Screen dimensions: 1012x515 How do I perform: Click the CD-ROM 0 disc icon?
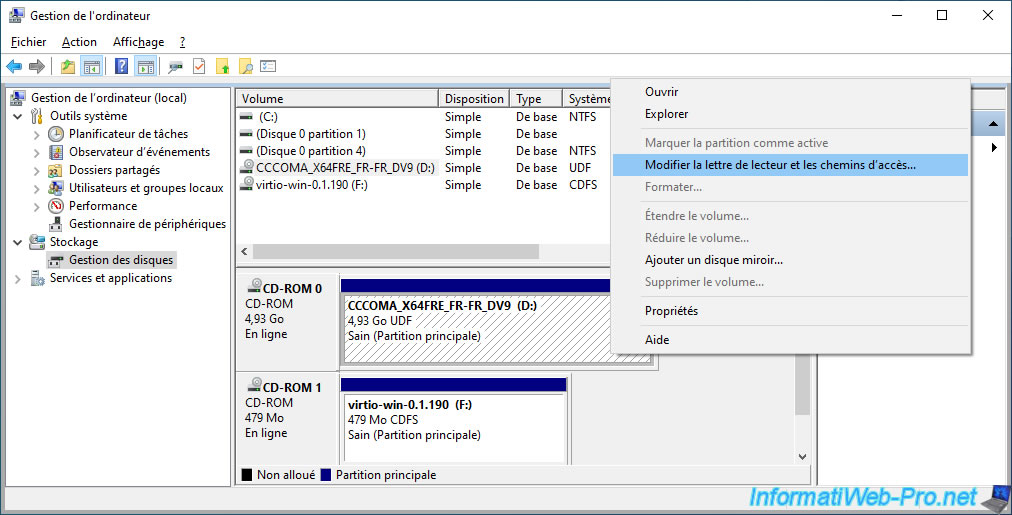coord(255,285)
